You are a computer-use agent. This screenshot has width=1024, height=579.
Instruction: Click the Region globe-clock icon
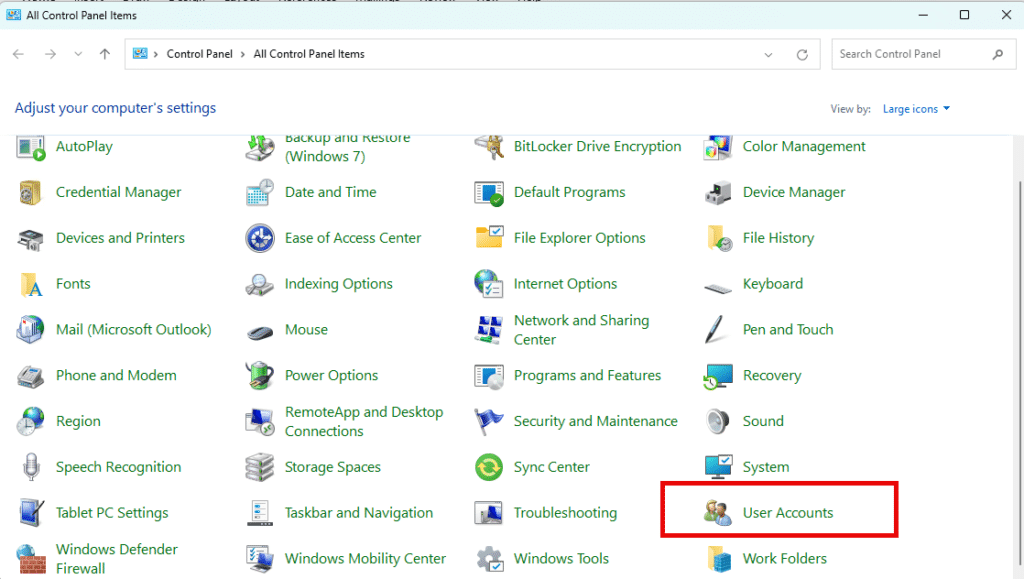pyautogui.click(x=30, y=422)
